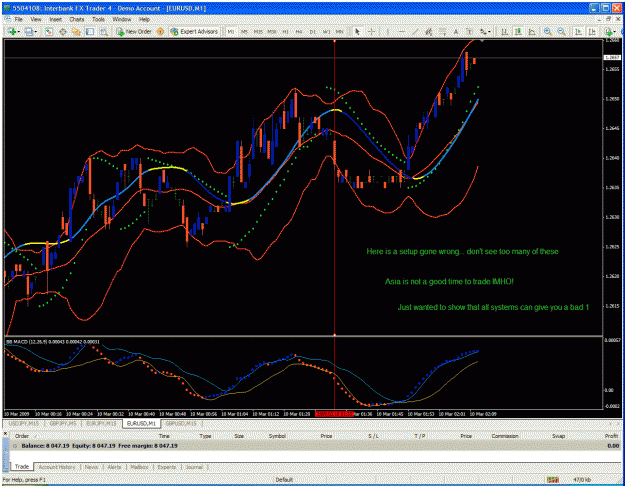Toggle the Navigator folder-star icon
625x486 pixels.
tap(76, 32)
